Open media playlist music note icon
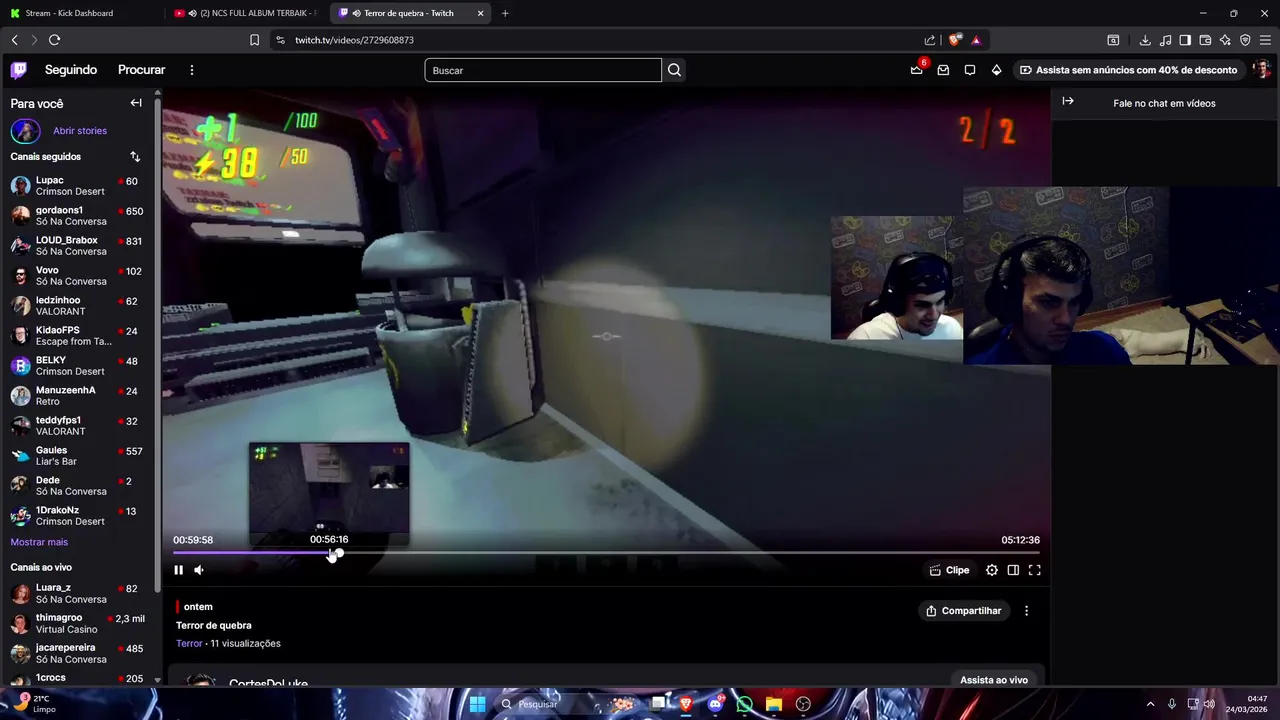 pyautogui.click(x=1165, y=40)
